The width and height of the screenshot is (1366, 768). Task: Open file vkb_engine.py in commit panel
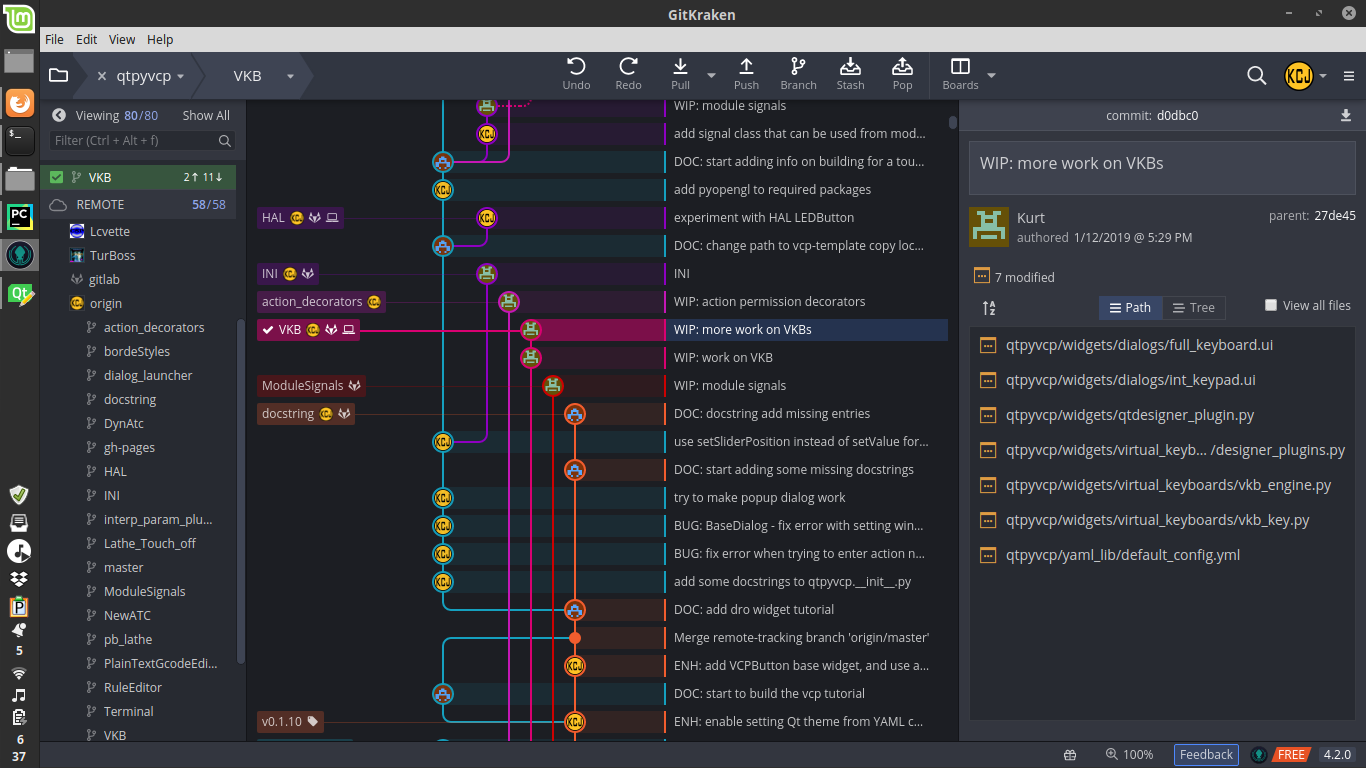1168,485
